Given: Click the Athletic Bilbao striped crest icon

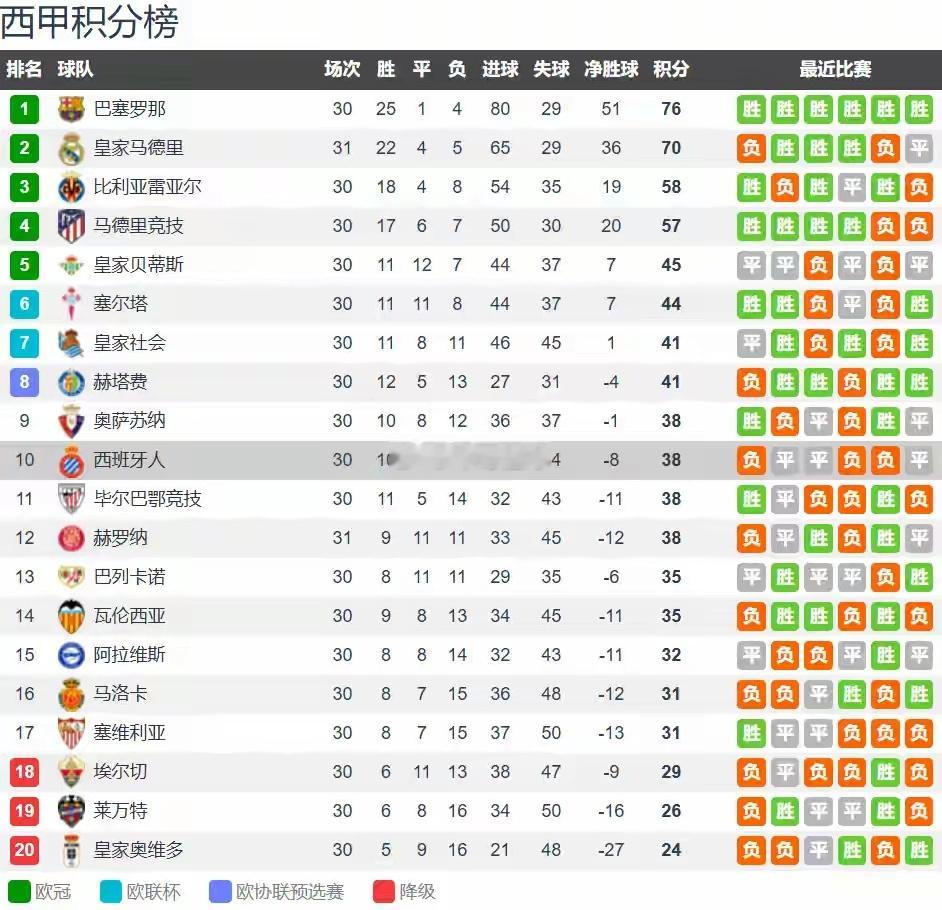Looking at the screenshot, I should click(71, 499).
